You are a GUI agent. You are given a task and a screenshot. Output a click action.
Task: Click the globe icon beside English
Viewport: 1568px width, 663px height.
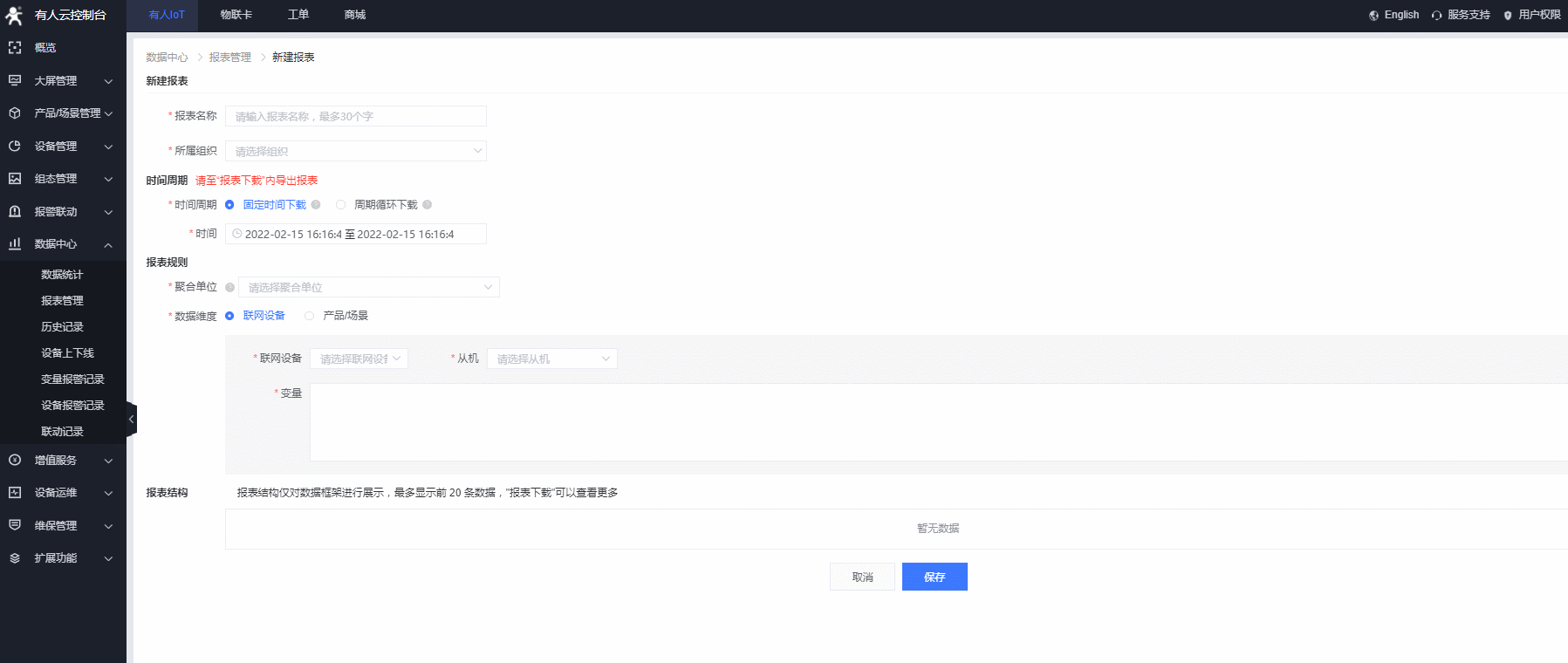pos(1374,15)
